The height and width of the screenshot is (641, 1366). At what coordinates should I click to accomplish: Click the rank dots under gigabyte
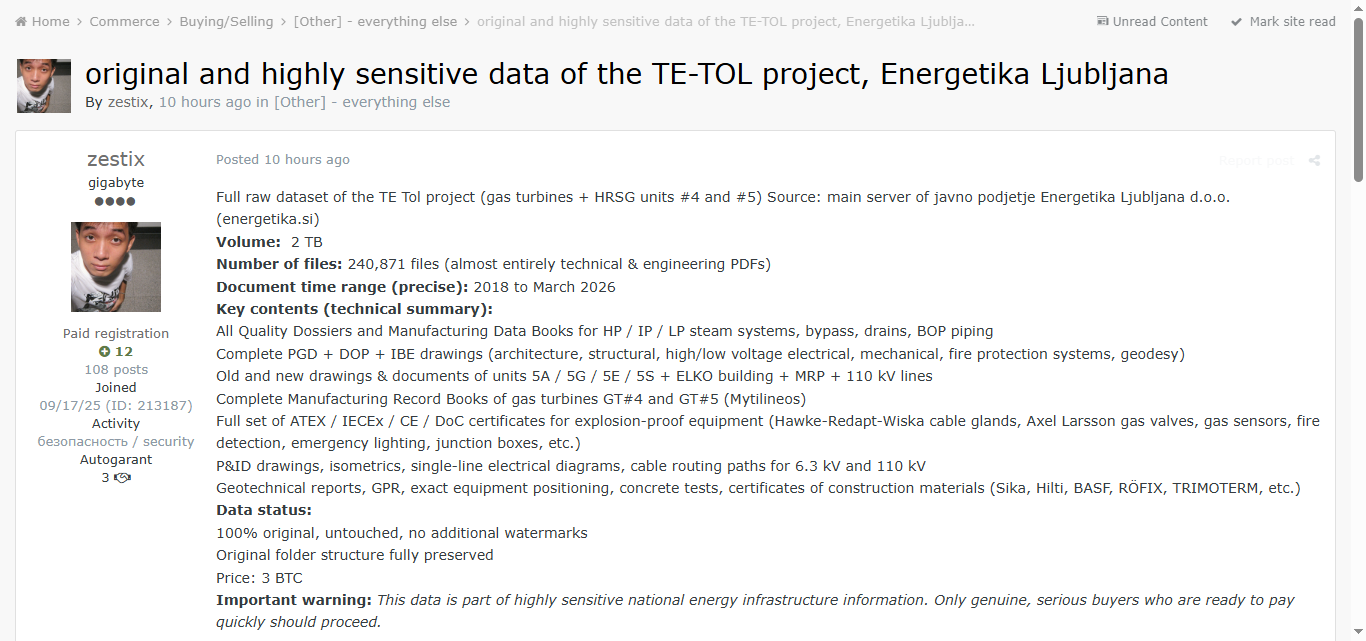pos(115,201)
